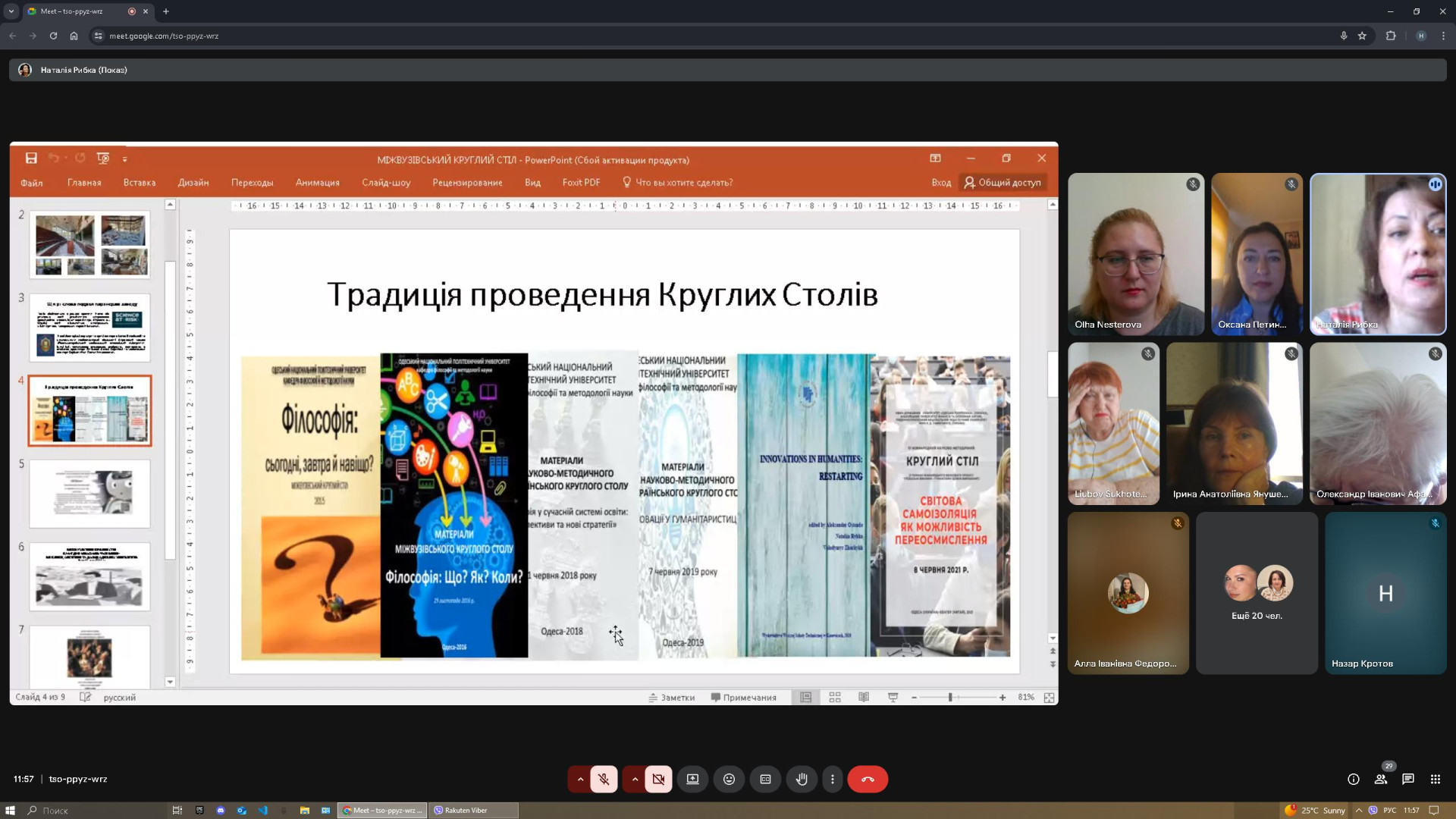This screenshot has height=819, width=1456.
Task: Expand audio settings arrow beside microphone
Action: coord(580,779)
